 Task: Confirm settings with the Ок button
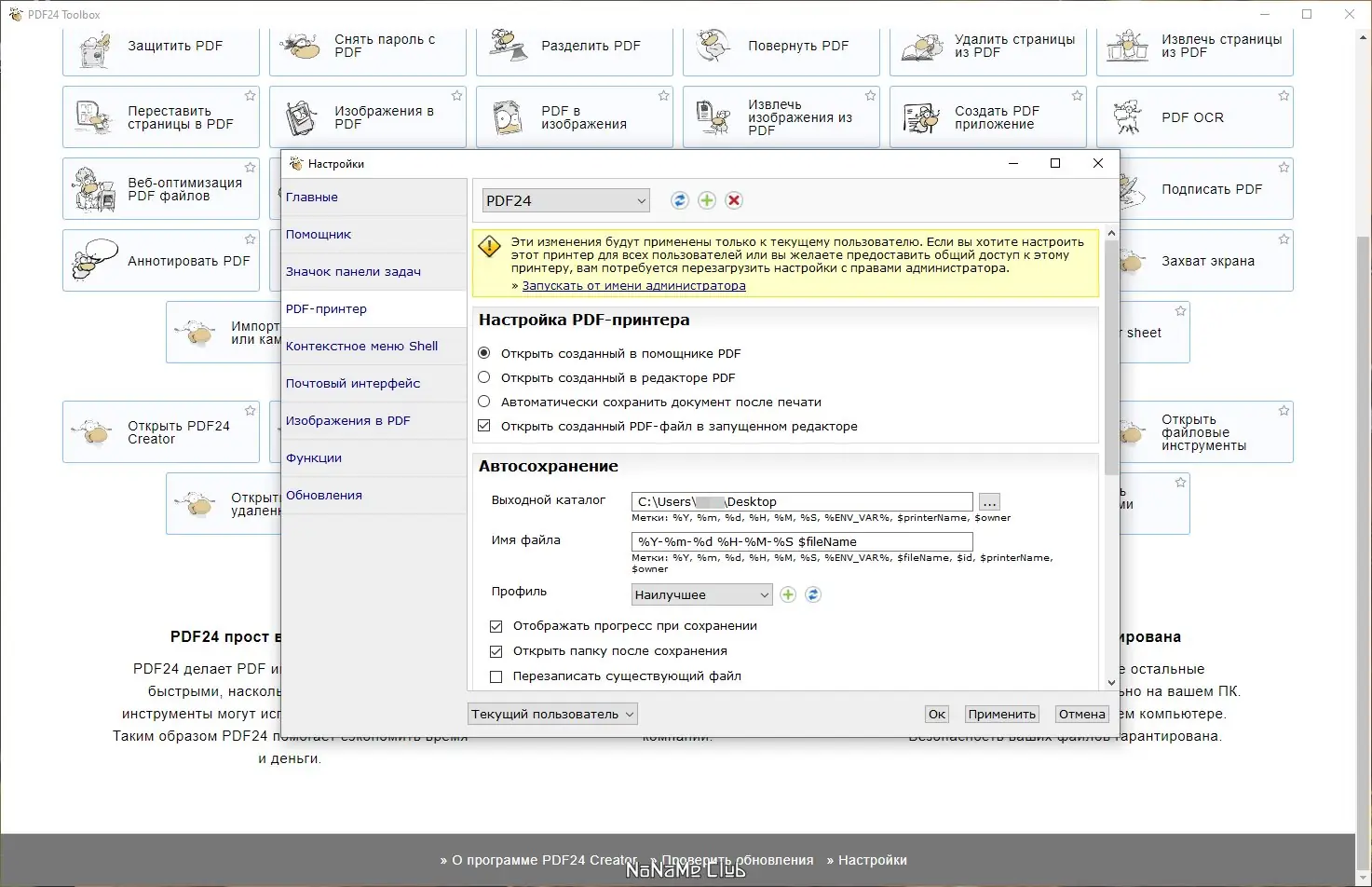coord(937,715)
